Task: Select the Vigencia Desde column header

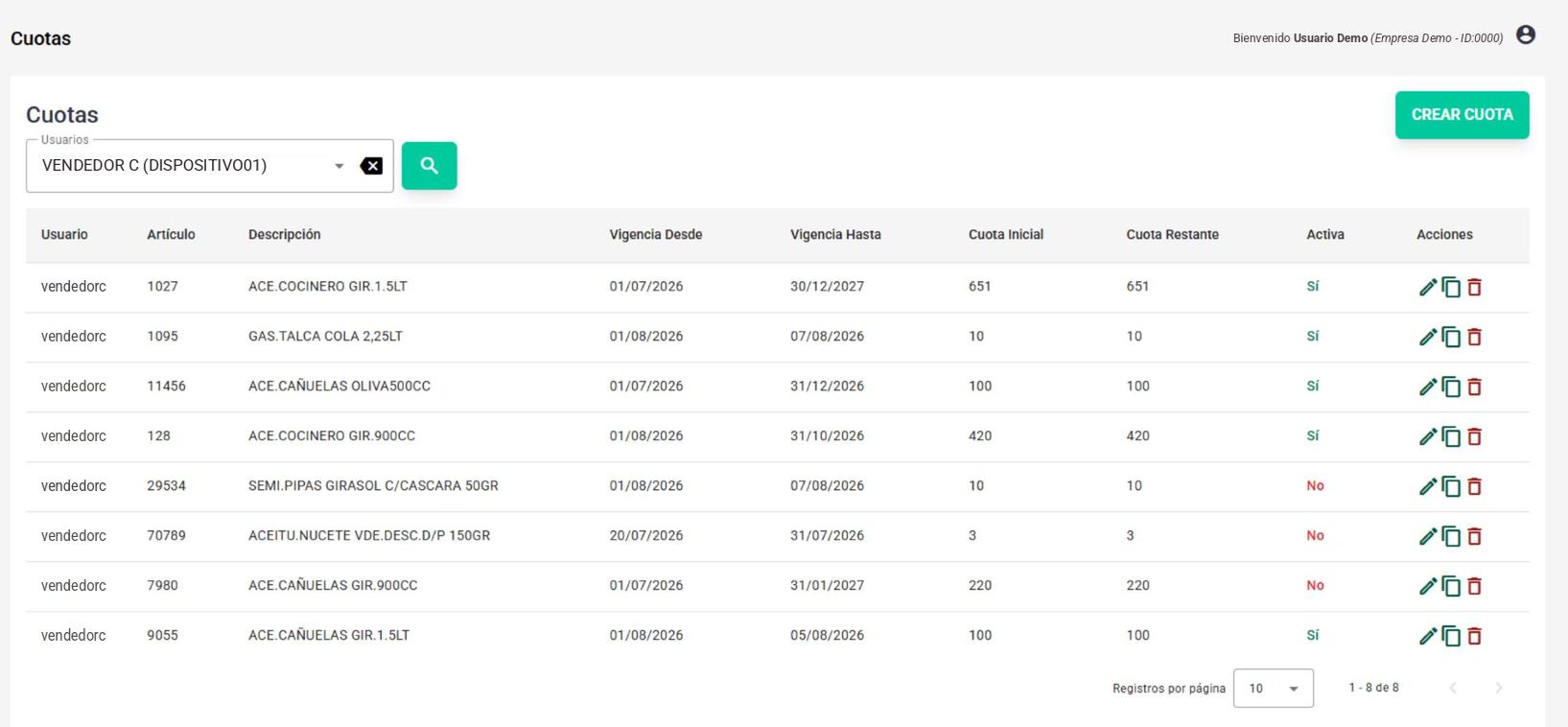Action: point(656,235)
